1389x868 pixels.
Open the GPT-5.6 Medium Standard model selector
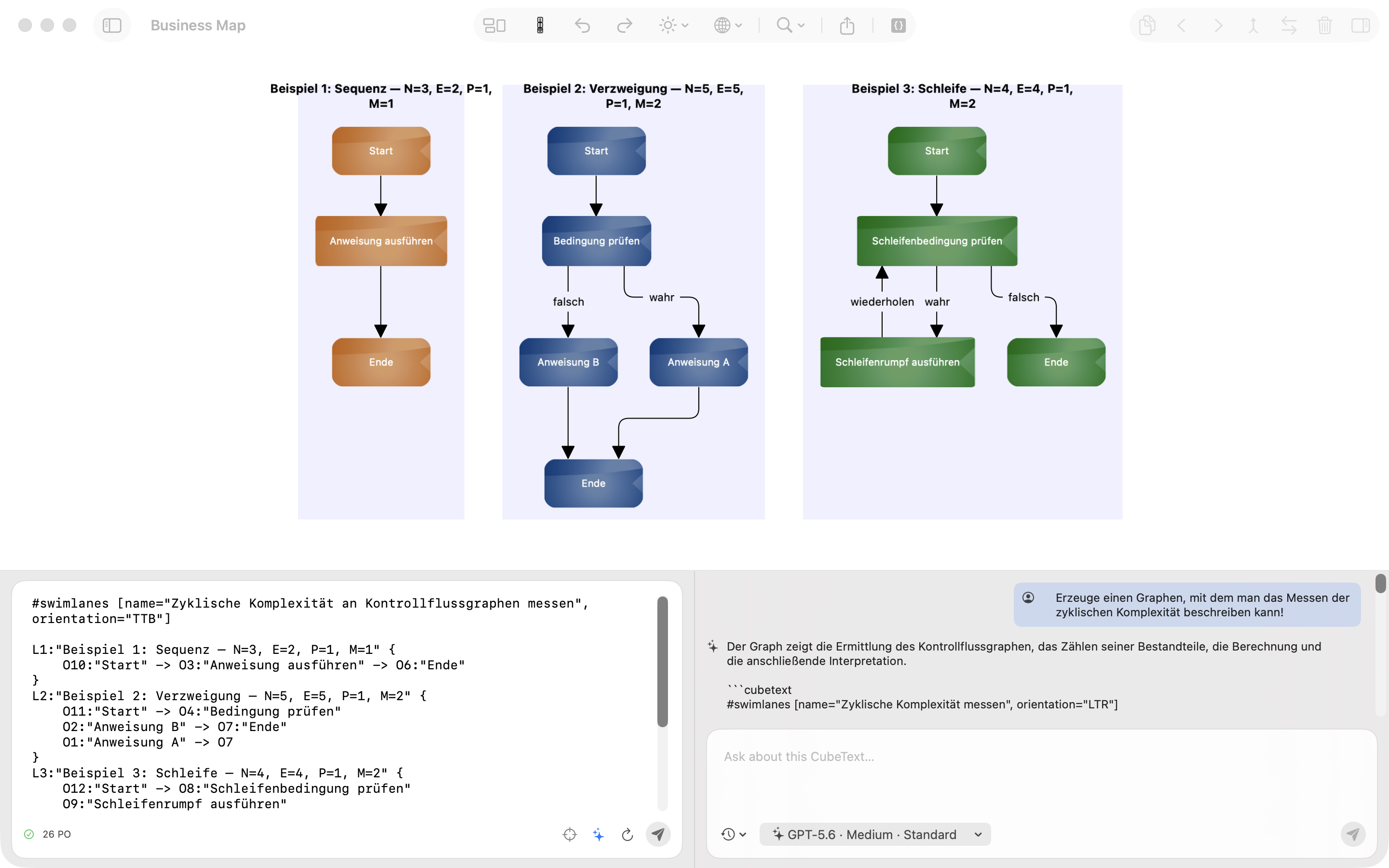tap(875, 834)
